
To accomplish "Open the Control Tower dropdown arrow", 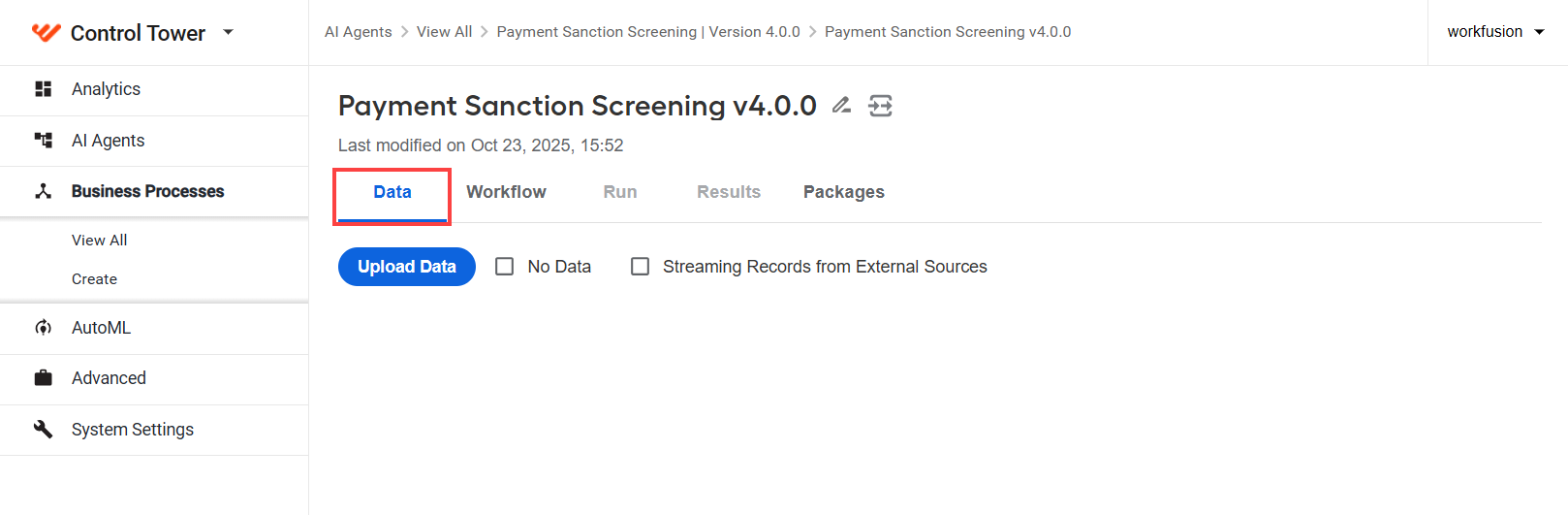I will pyautogui.click(x=229, y=32).
